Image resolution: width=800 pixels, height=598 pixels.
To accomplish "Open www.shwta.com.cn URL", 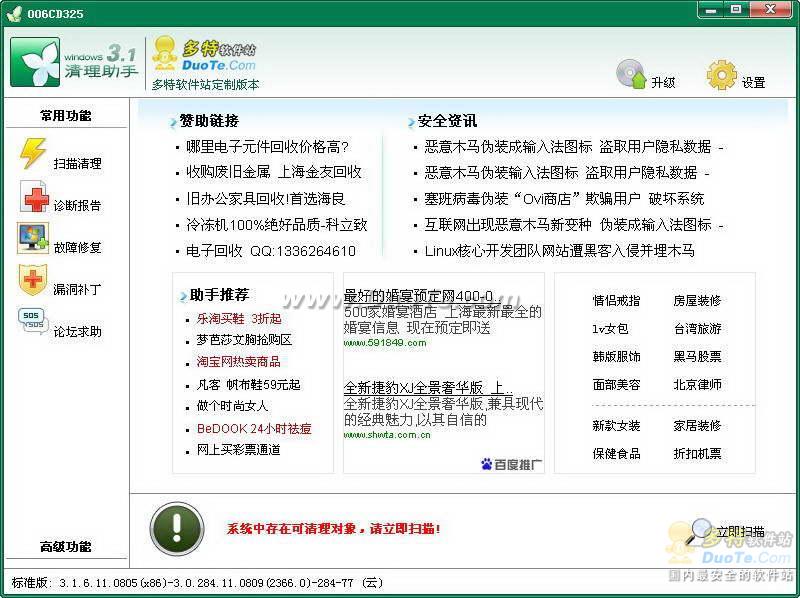I will (x=387, y=435).
